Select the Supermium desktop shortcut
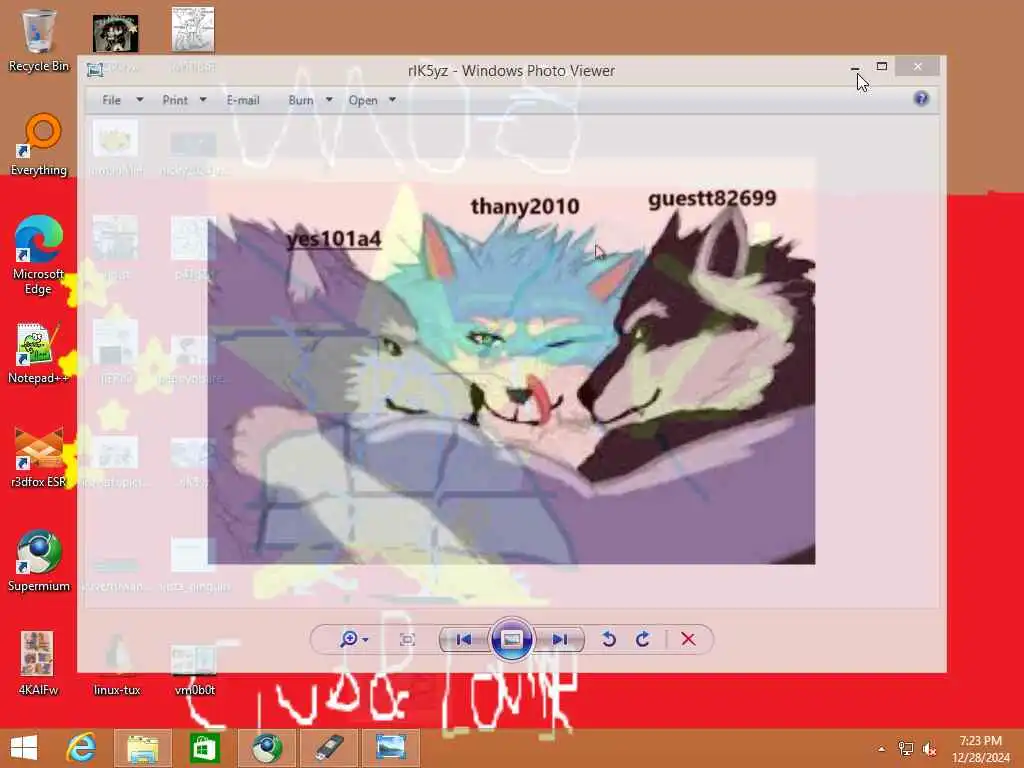Screen dimensions: 1024x768 pos(39,560)
